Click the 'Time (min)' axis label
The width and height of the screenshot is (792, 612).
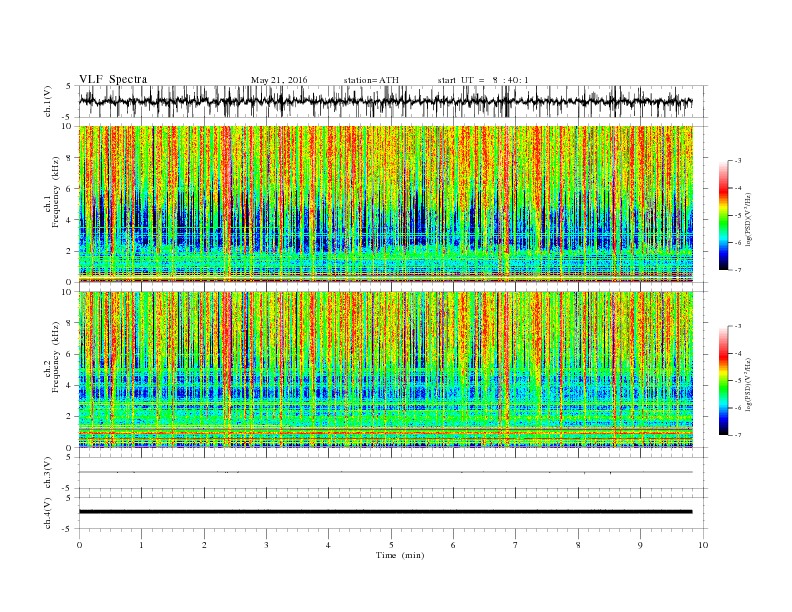pos(400,555)
